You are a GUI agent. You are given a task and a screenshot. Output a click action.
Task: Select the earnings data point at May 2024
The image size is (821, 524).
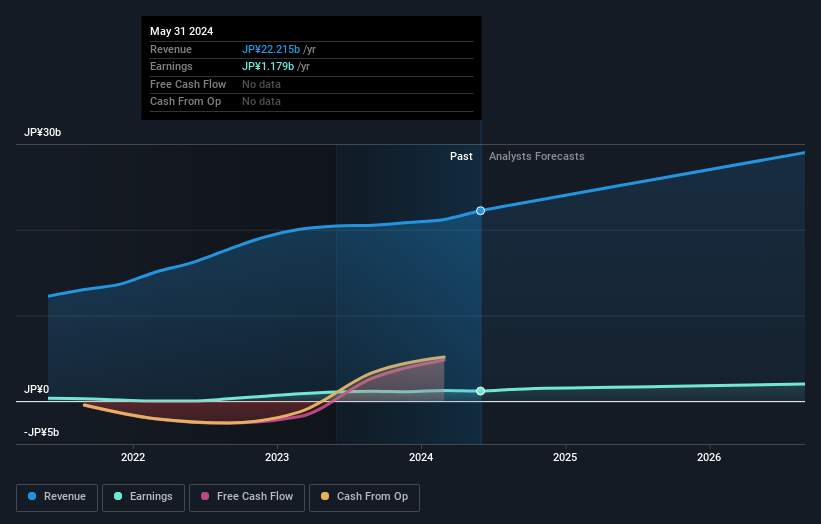(x=480, y=391)
